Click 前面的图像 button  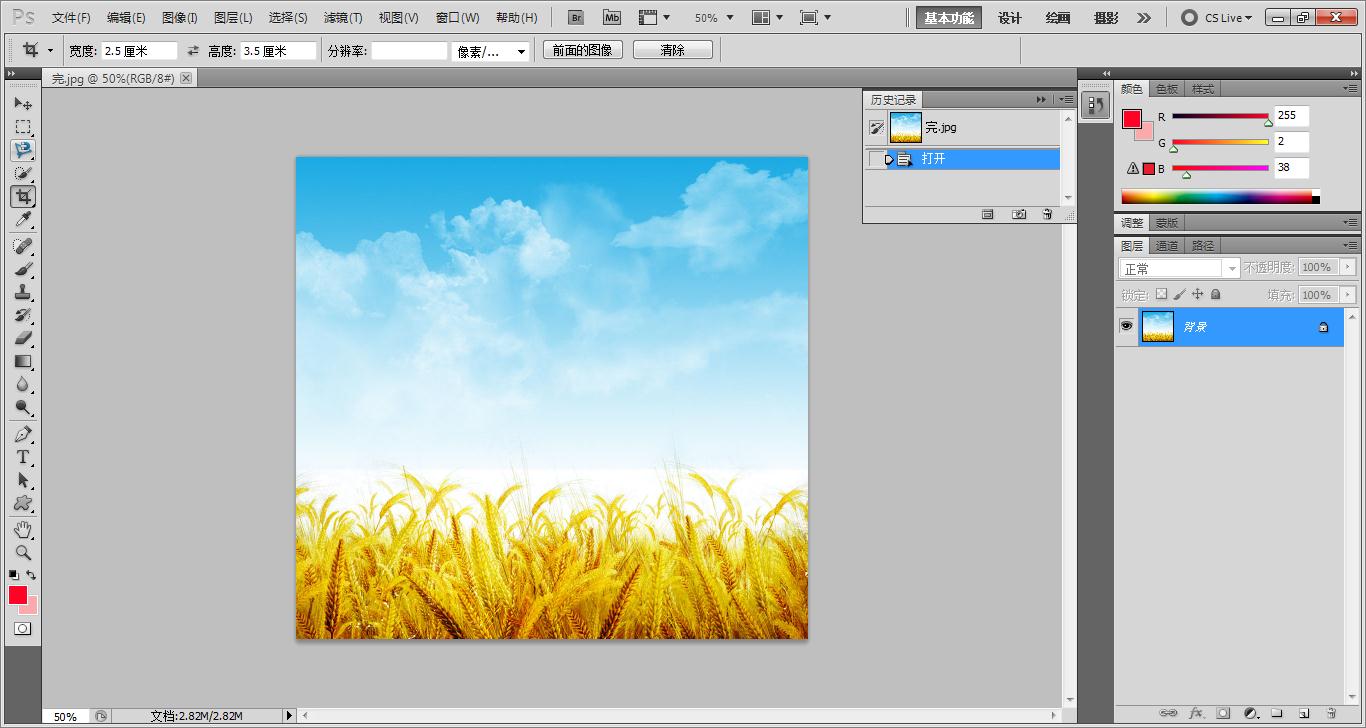pos(582,50)
